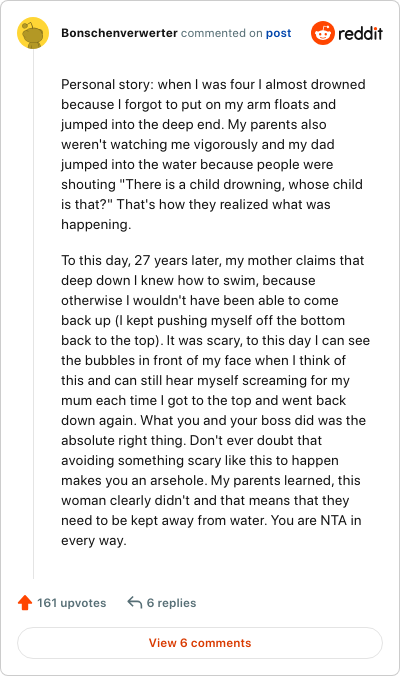
Task: Click the closing words "every way."
Action: click(94, 541)
